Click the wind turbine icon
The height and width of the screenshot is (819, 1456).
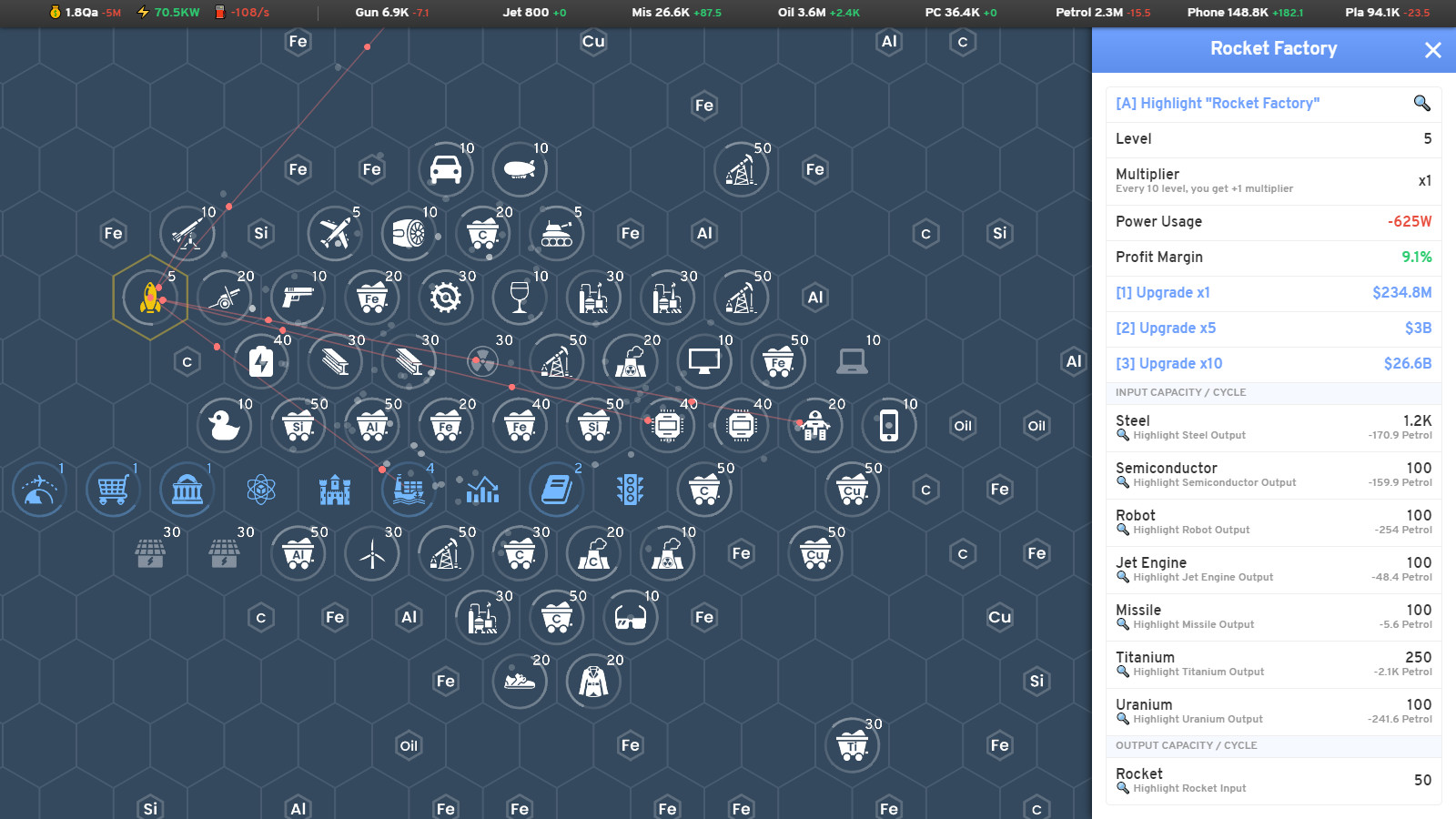coord(371,553)
